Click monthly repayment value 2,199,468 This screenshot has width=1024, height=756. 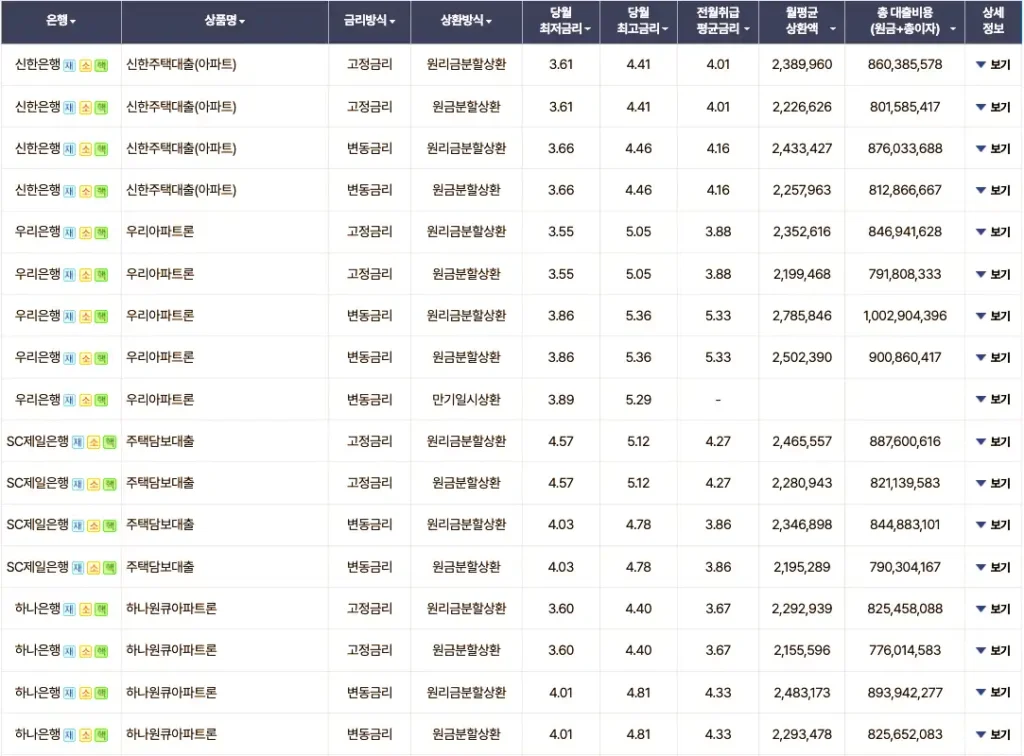coord(802,274)
